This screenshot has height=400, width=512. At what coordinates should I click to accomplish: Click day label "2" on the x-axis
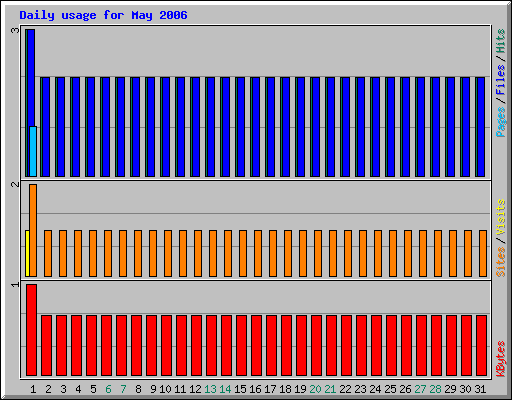tap(48, 389)
